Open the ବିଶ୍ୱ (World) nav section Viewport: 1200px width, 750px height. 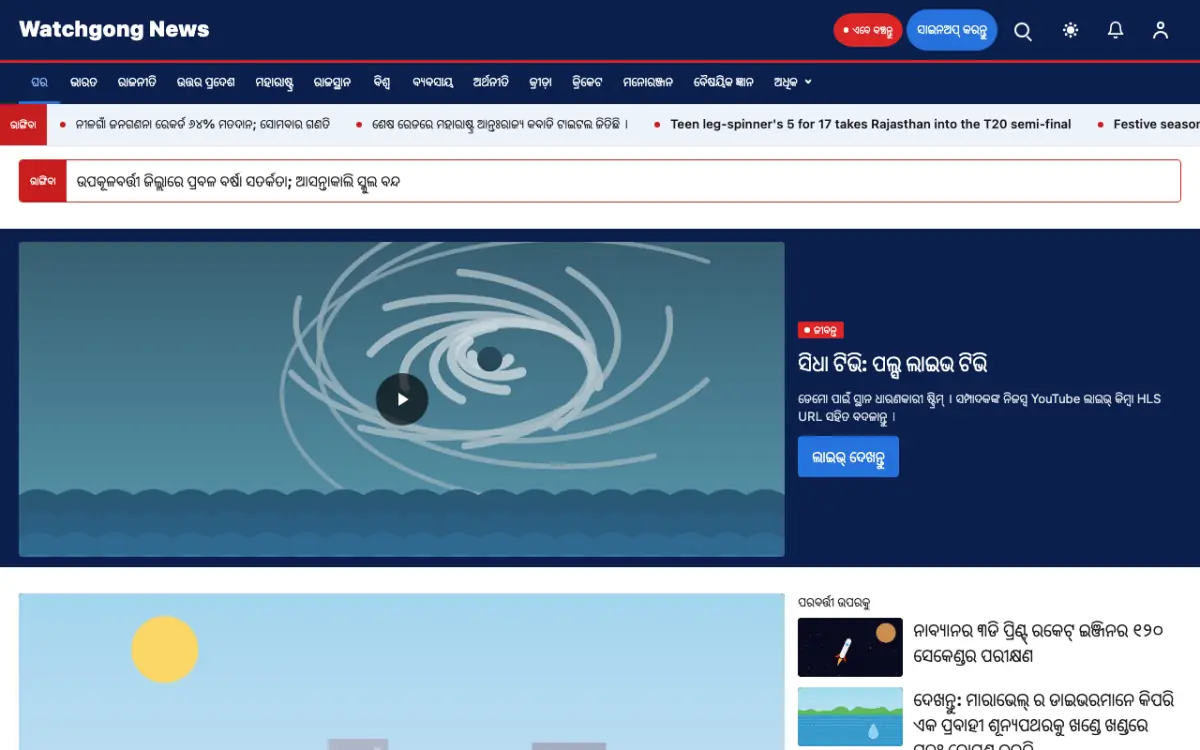click(x=382, y=82)
